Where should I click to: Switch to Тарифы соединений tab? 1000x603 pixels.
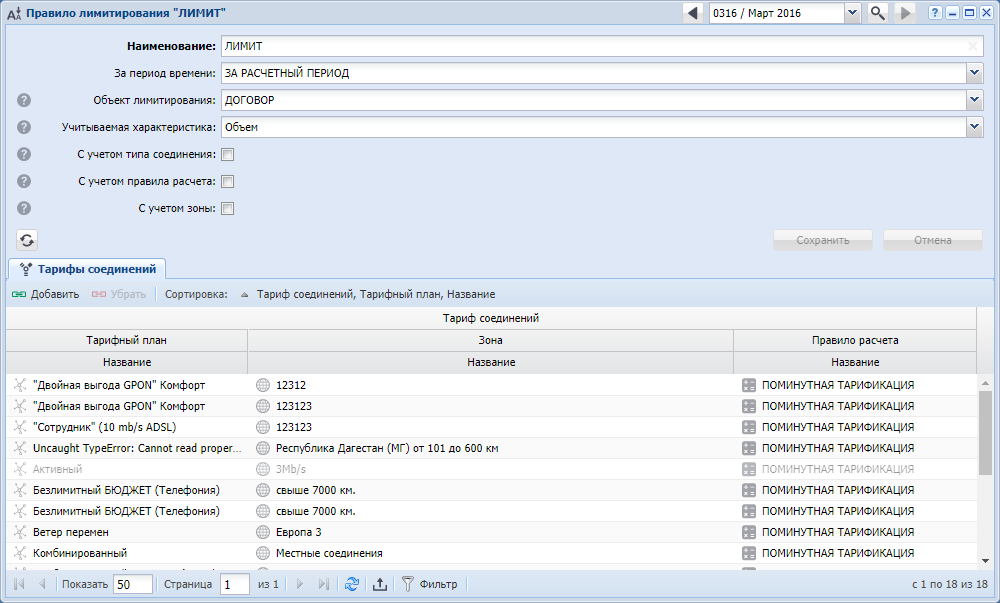pyautogui.click(x=87, y=269)
